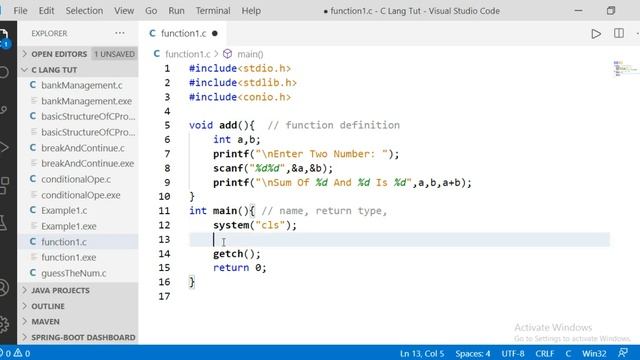Open the Run and Debug view
640x360 pixels.
tap(4, 147)
